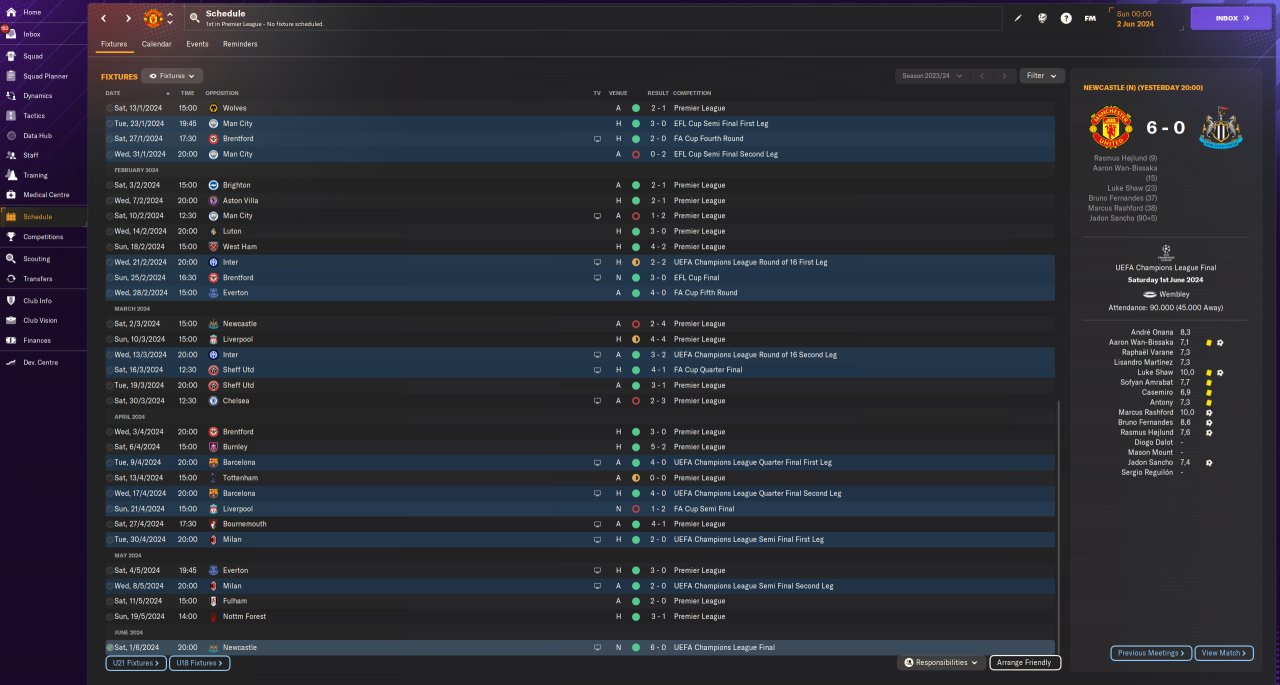The width and height of the screenshot is (1280, 685).
Task: Click the crest icon beside the help icon
Action: click(1042, 18)
